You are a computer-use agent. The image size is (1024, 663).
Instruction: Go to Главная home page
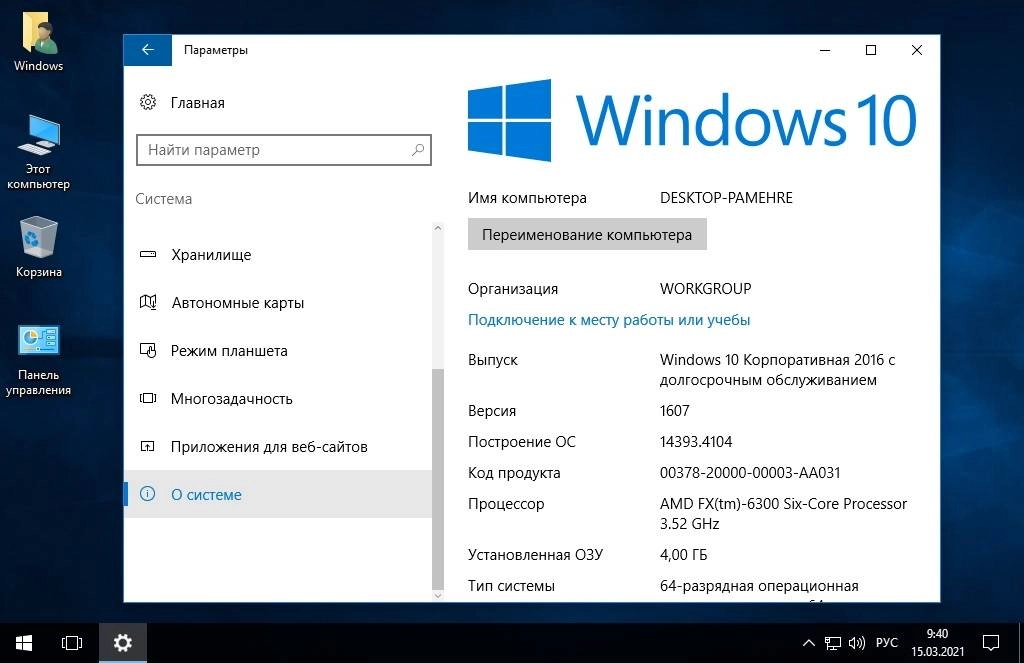[x=197, y=103]
